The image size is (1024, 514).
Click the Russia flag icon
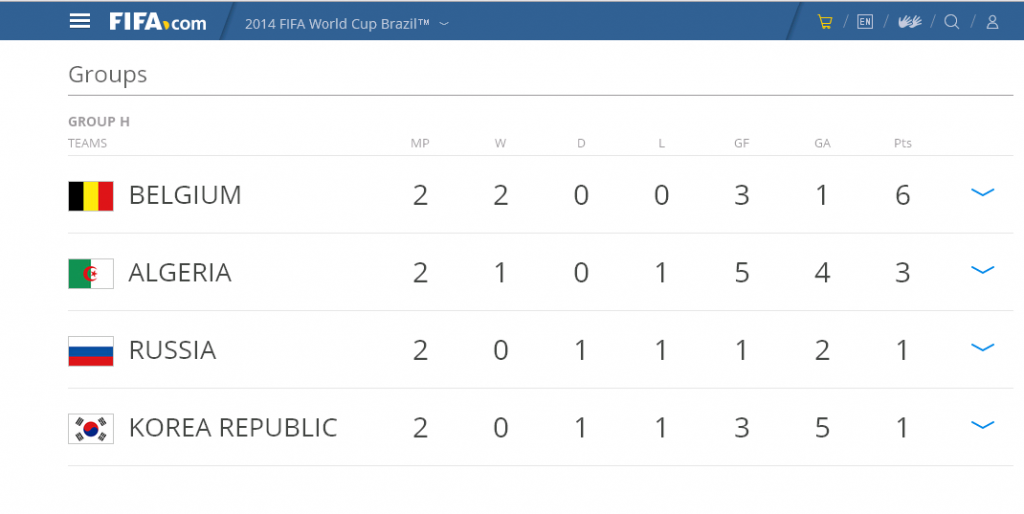91,351
